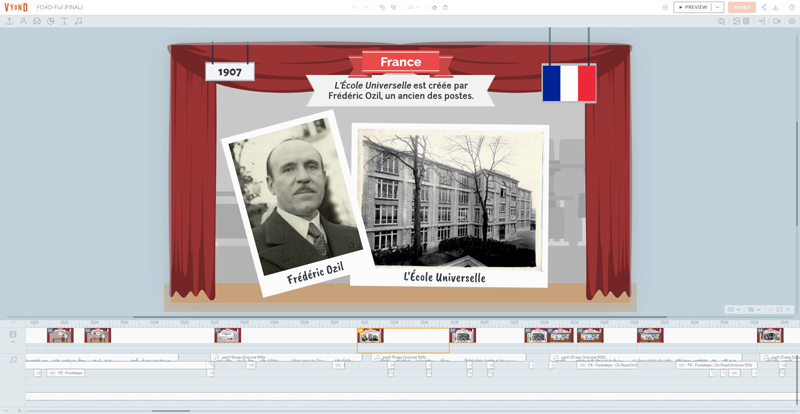
Task: Click the Share icon
Action: [x=764, y=7]
